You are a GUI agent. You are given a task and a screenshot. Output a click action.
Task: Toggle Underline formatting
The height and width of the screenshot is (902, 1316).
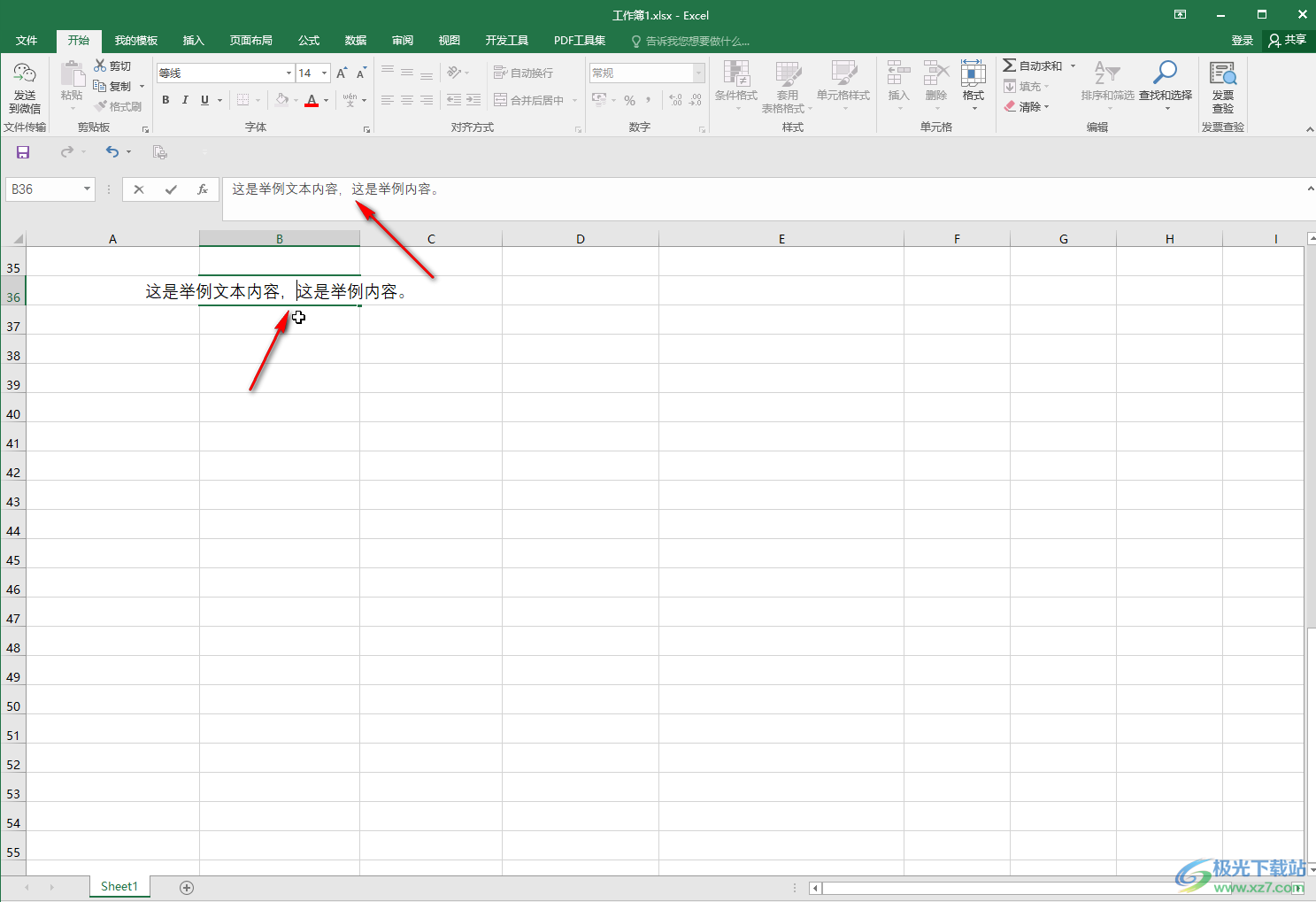(x=204, y=100)
